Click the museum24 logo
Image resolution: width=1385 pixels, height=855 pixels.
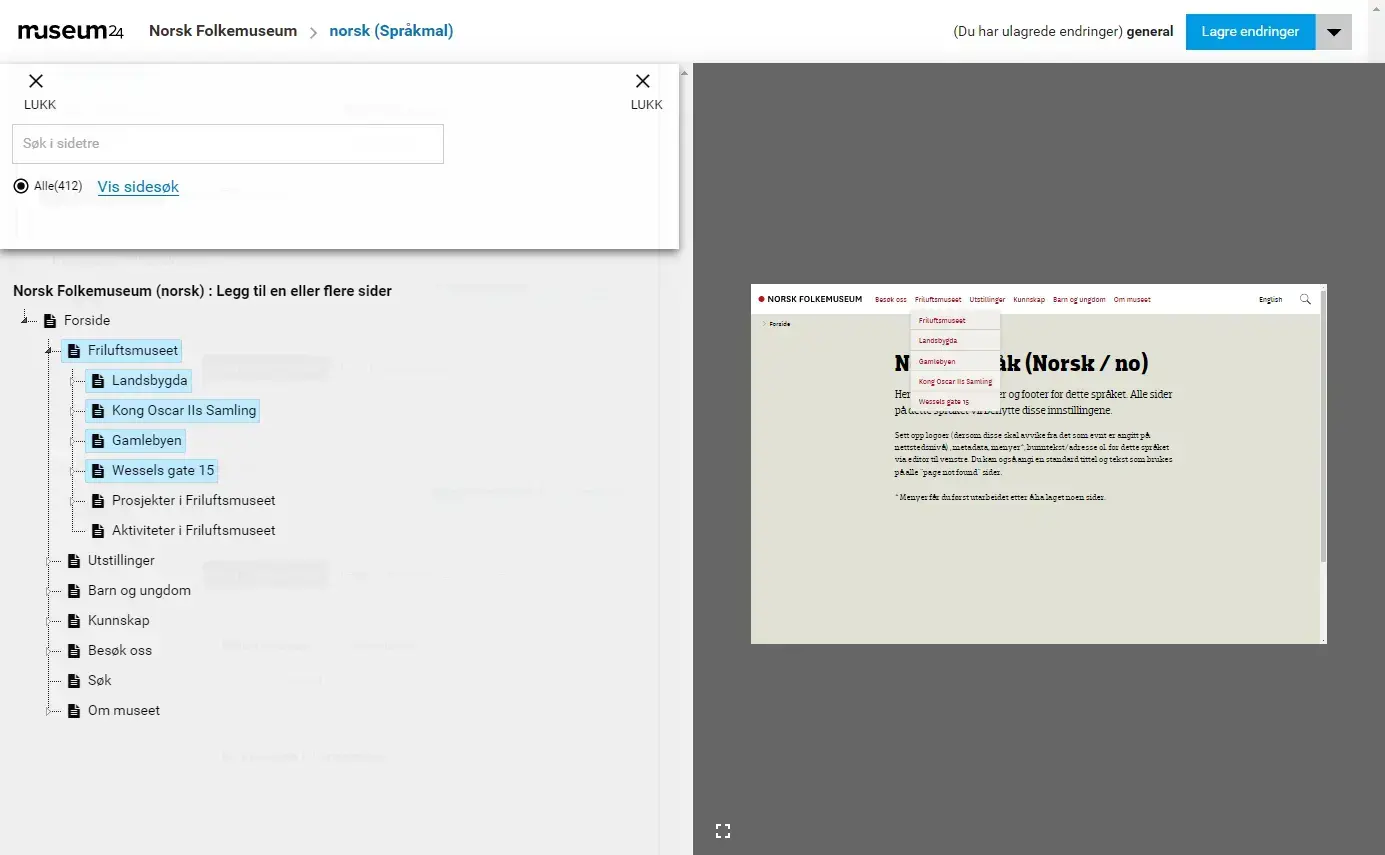pos(71,31)
